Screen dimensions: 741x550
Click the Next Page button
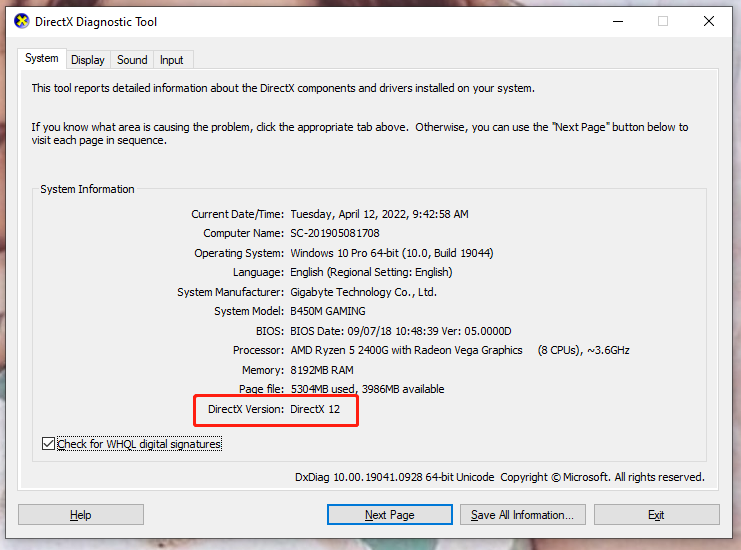click(389, 515)
